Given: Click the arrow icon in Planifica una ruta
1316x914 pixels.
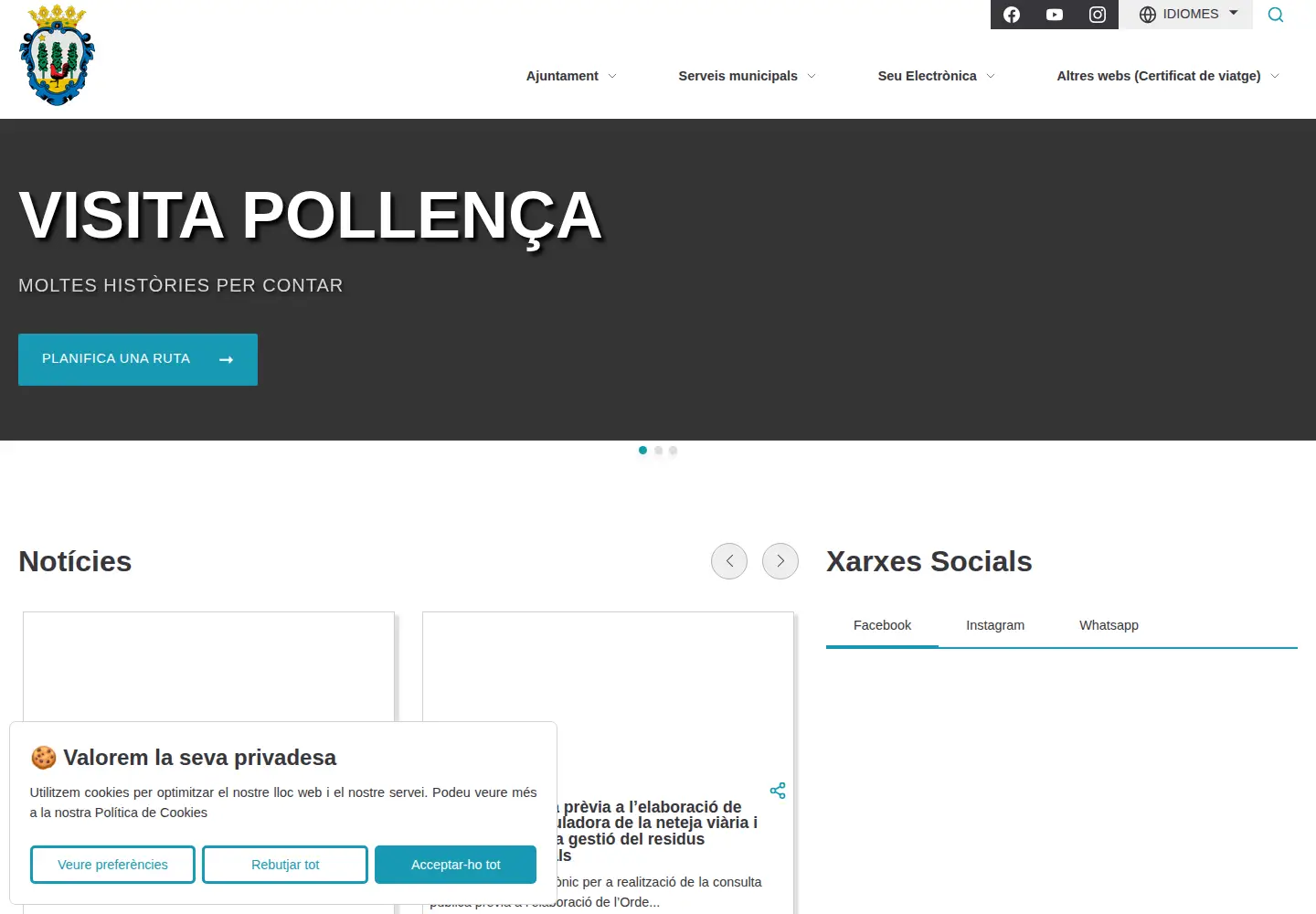Looking at the screenshot, I should pyautogui.click(x=227, y=360).
